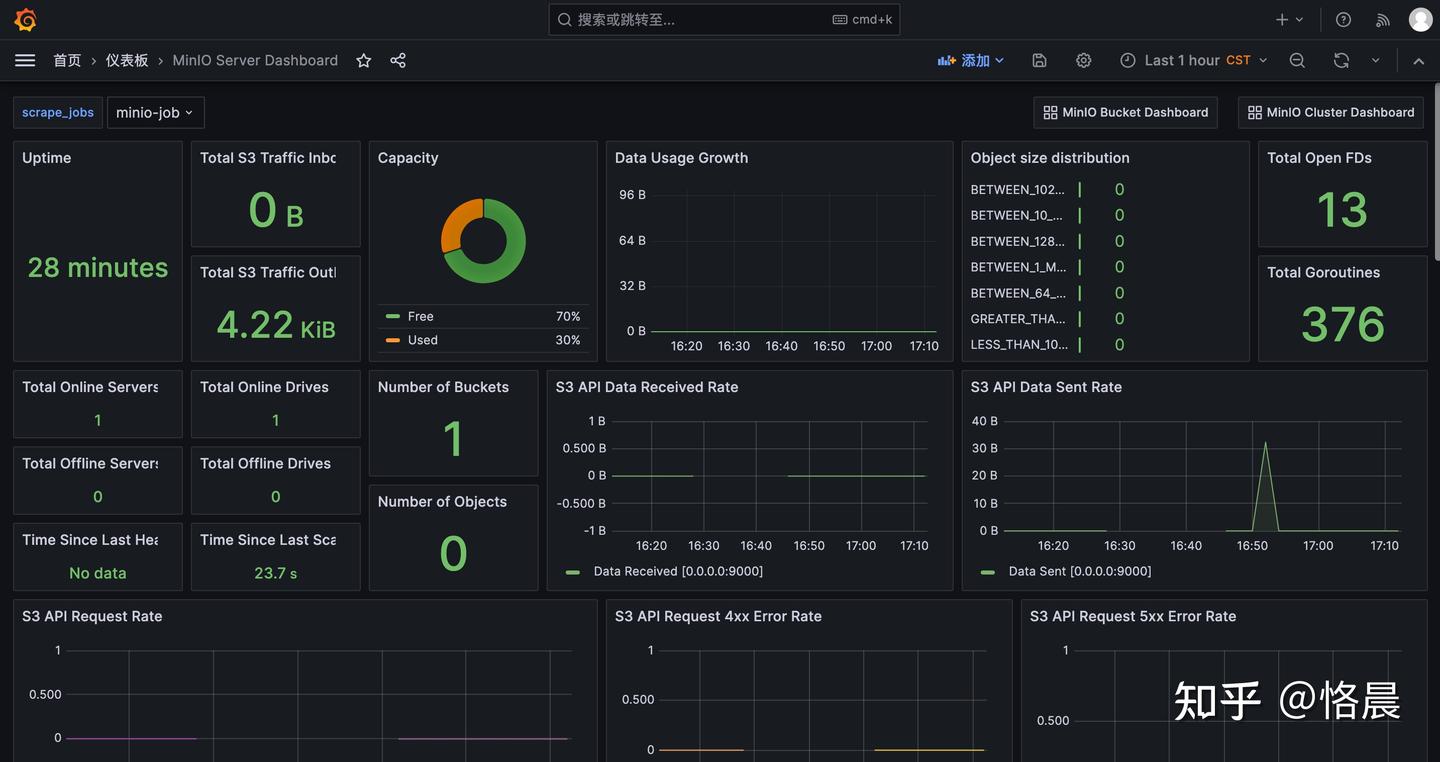This screenshot has width=1440, height=762.
Task: Open dashboard settings gear icon
Action: tap(1083, 61)
